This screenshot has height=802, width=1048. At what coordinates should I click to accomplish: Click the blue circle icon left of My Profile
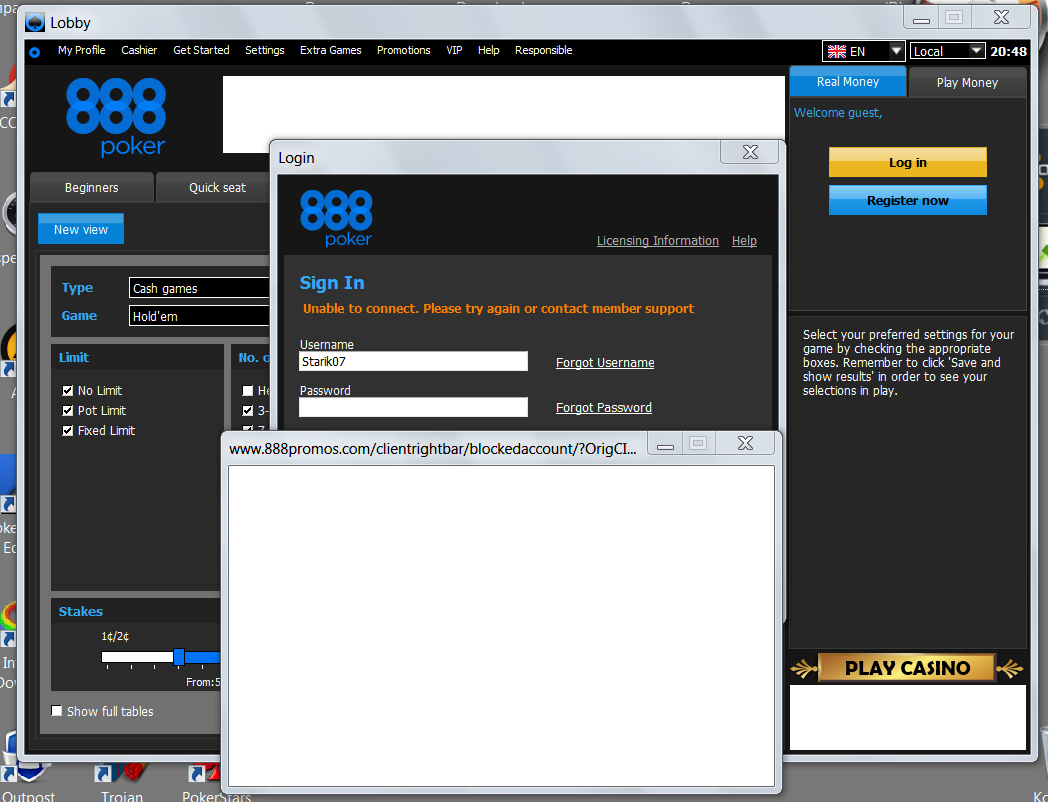(x=35, y=51)
